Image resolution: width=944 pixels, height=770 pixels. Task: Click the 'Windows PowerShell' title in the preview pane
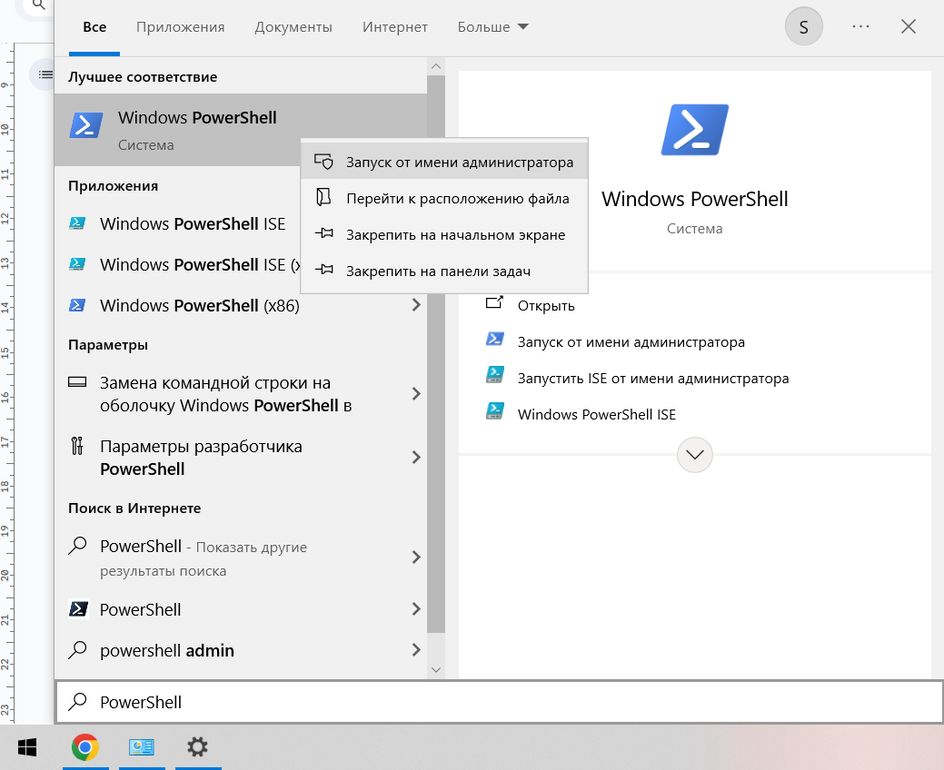(695, 199)
